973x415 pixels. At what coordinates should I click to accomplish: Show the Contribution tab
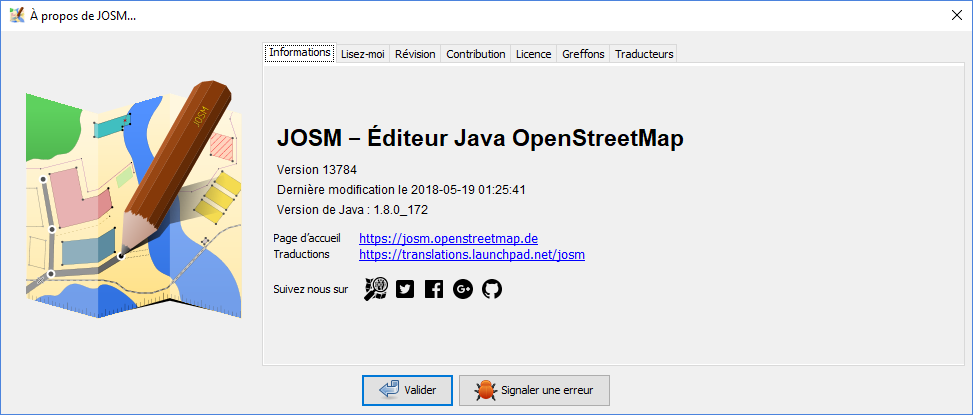tap(476, 54)
